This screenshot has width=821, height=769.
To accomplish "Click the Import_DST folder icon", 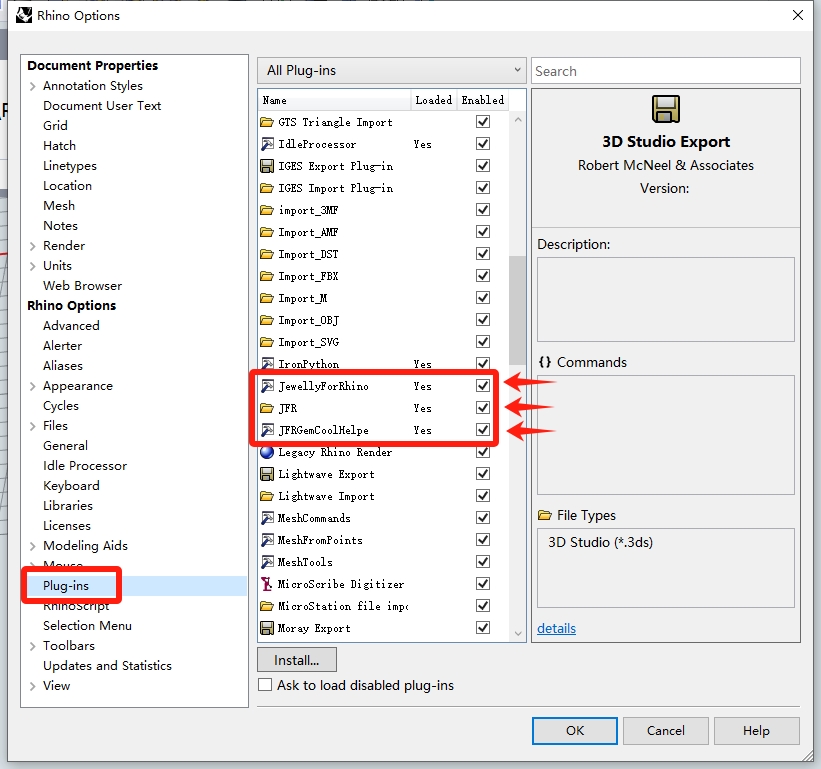I will pyautogui.click(x=267, y=254).
